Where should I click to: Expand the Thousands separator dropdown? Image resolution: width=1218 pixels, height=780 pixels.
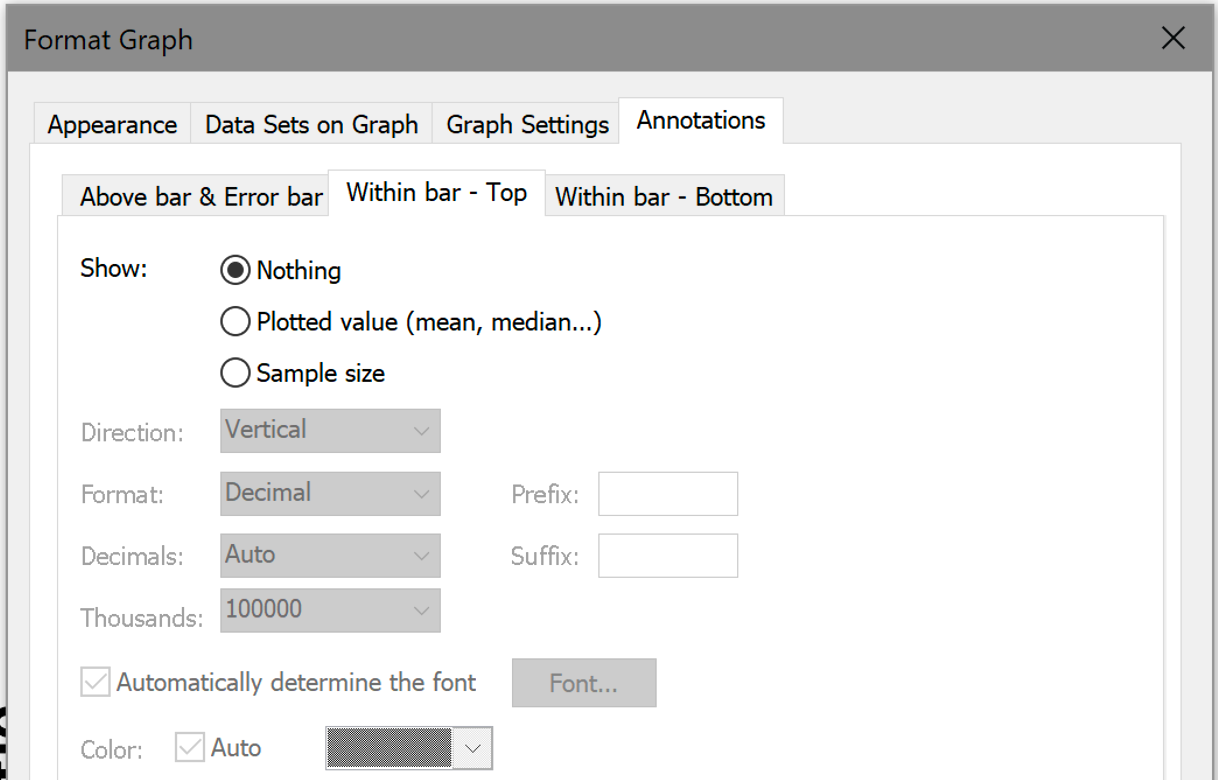(x=330, y=610)
